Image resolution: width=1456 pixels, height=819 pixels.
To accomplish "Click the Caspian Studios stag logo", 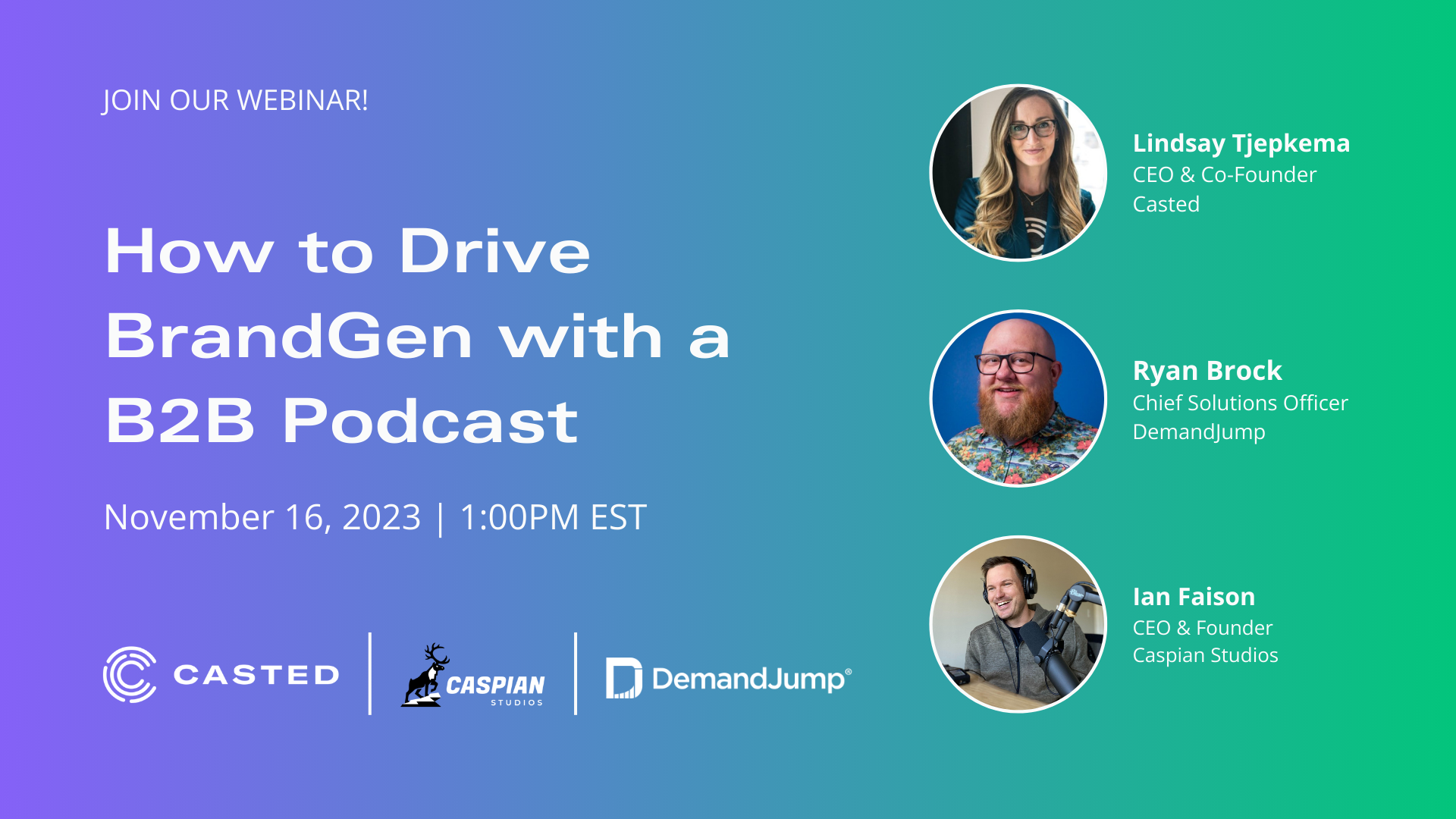I will pyautogui.click(x=425, y=676).
